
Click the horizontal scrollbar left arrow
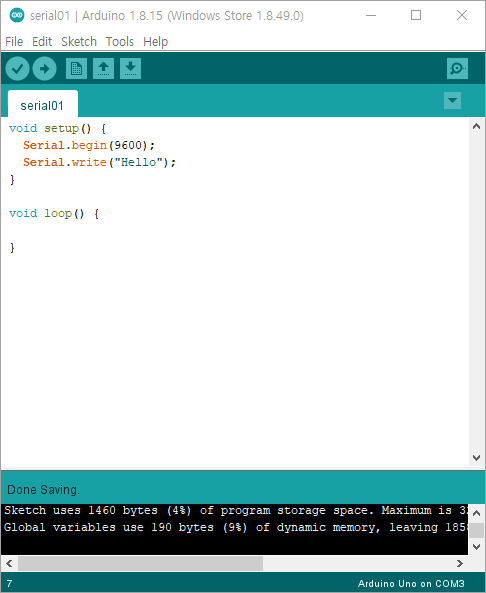(9, 564)
